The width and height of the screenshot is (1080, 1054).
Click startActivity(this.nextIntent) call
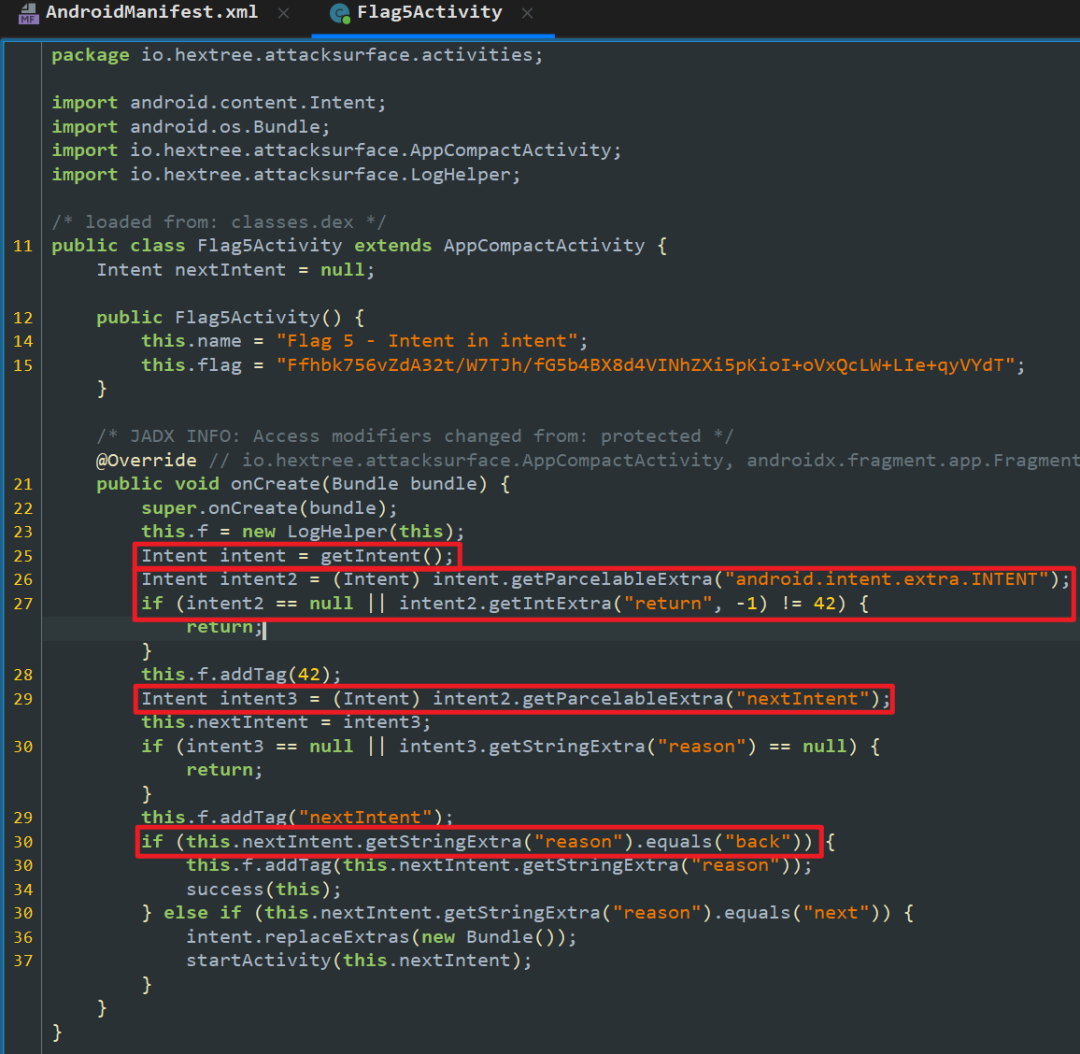[x=359, y=960]
